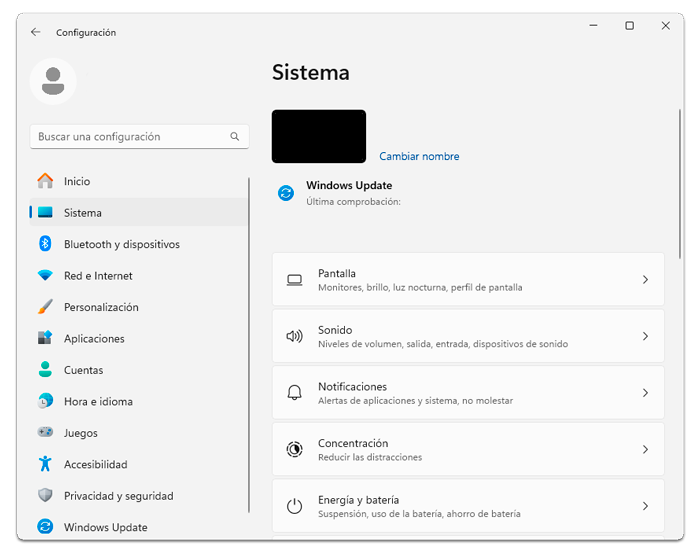Click the Sistema page heading
This screenshot has height=552, width=700.
[x=311, y=72]
